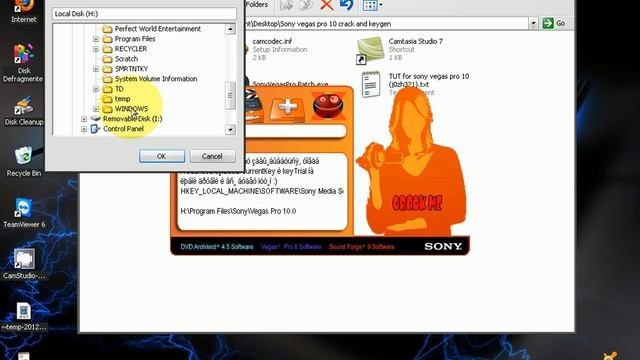Click the folder tree scroll down arrow
Screen dimensions: 640x360
click(x=230, y=130)
